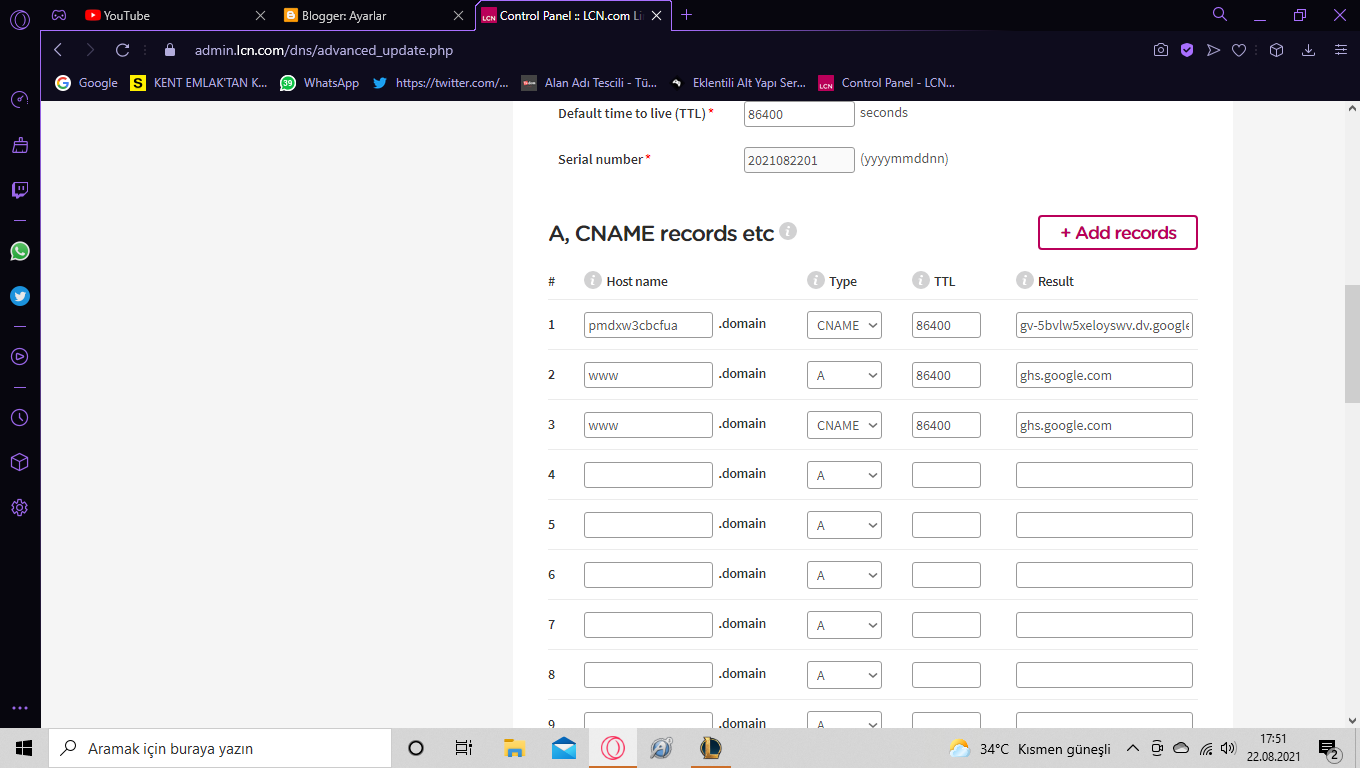Screen dimensions: 1360x768
Task: Open weather widget 34°C Kısmen güneşli
Action: [1030, 748]
